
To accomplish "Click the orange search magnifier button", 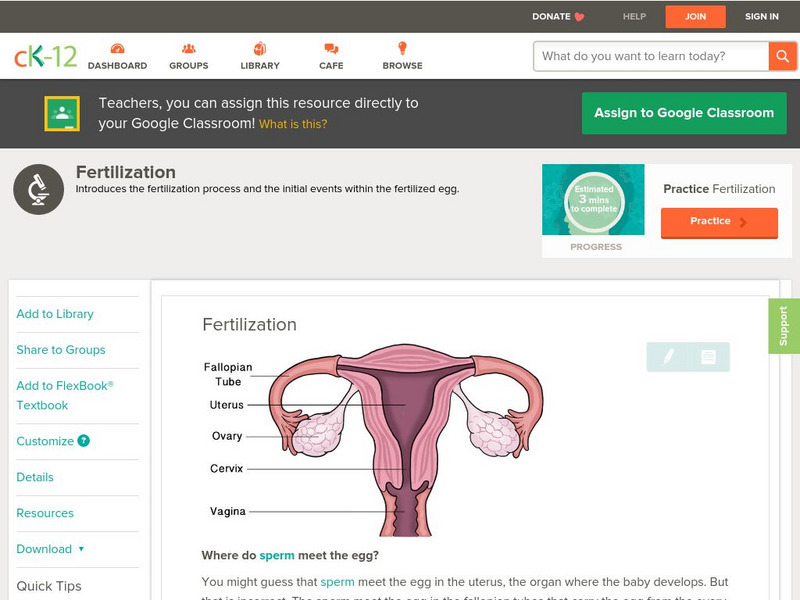I will coord(783,56).
